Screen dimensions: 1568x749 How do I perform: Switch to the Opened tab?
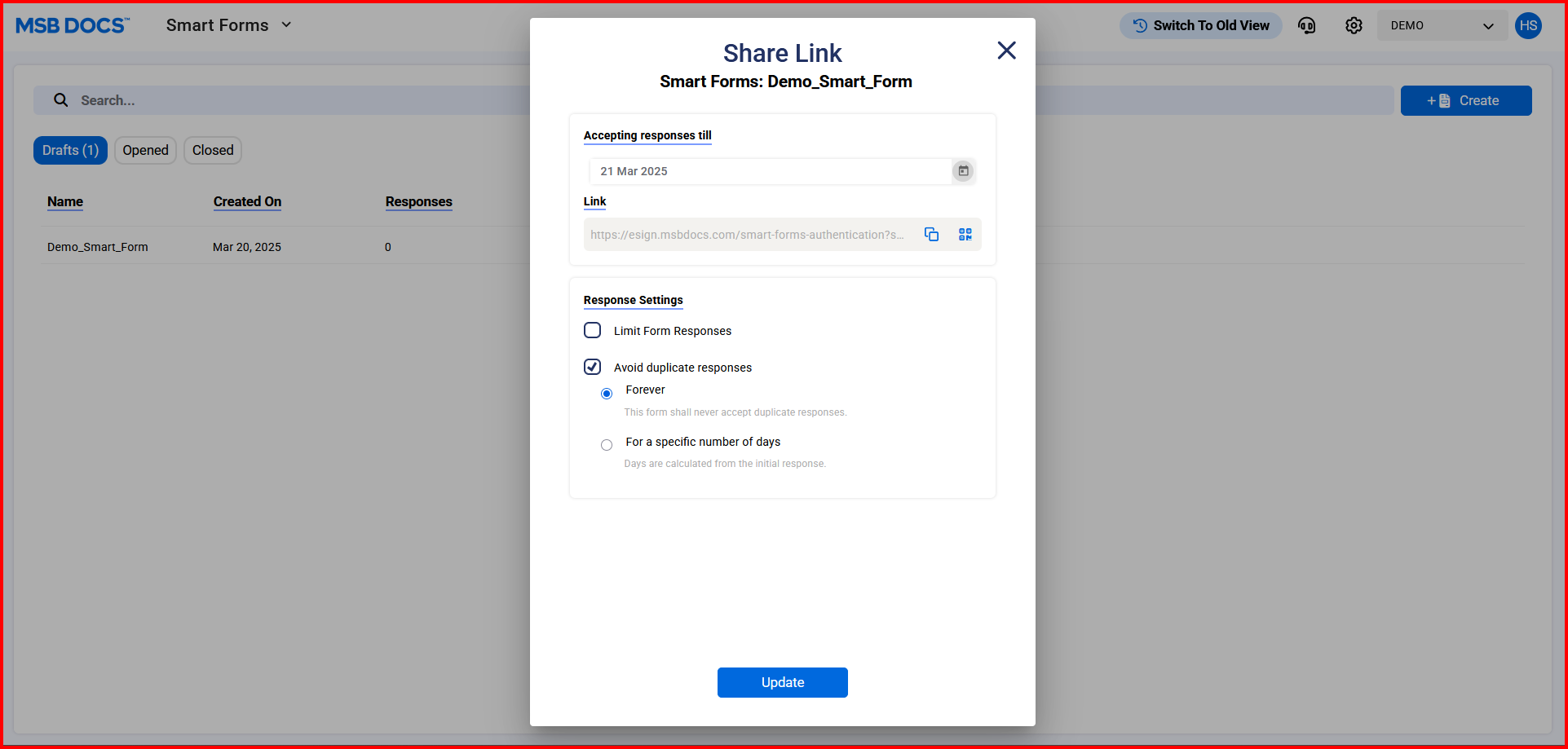(145, 150)
